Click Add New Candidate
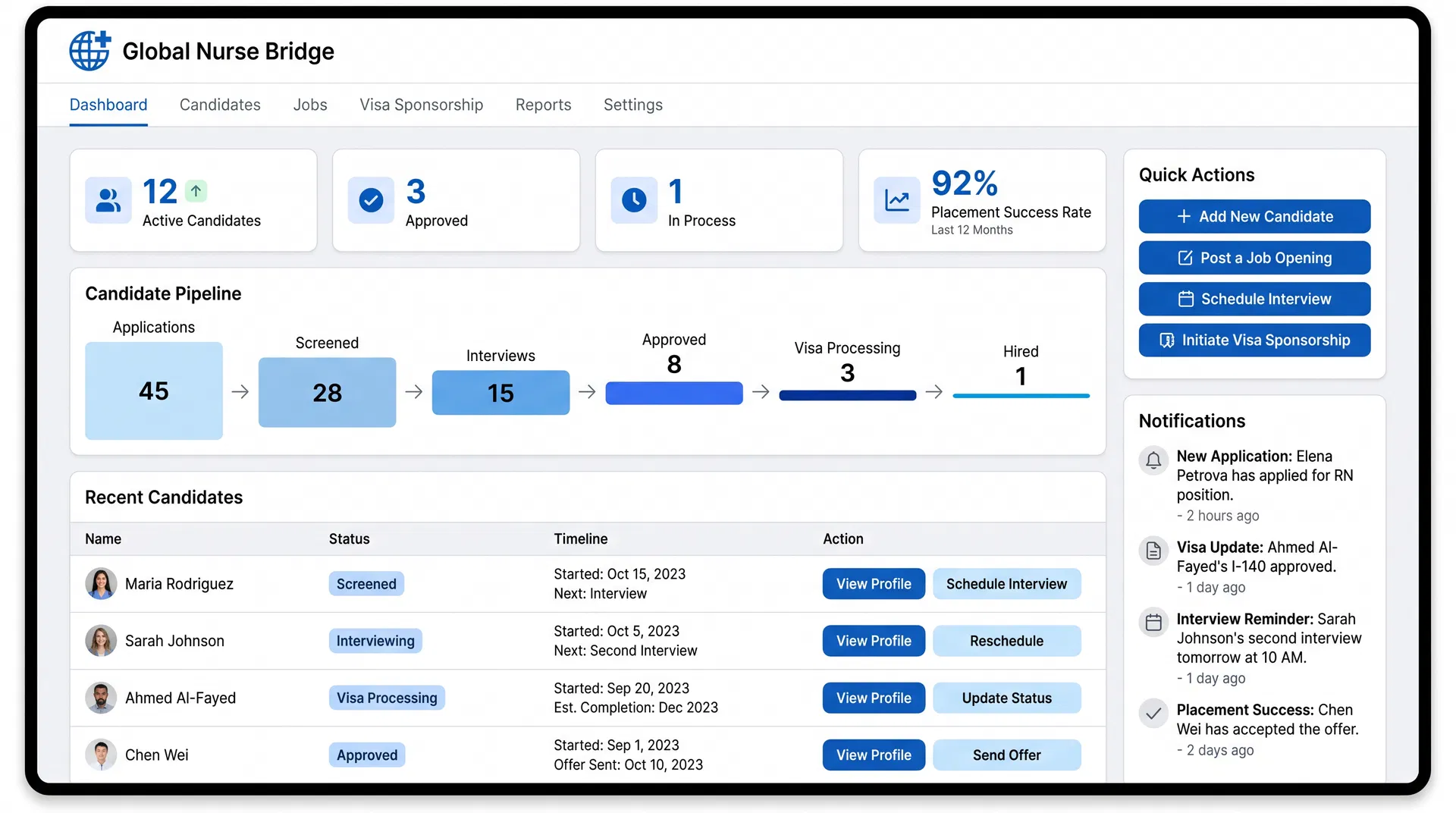The height and width of the screenshot is (813, 1456). click(x=1254, y=216)
